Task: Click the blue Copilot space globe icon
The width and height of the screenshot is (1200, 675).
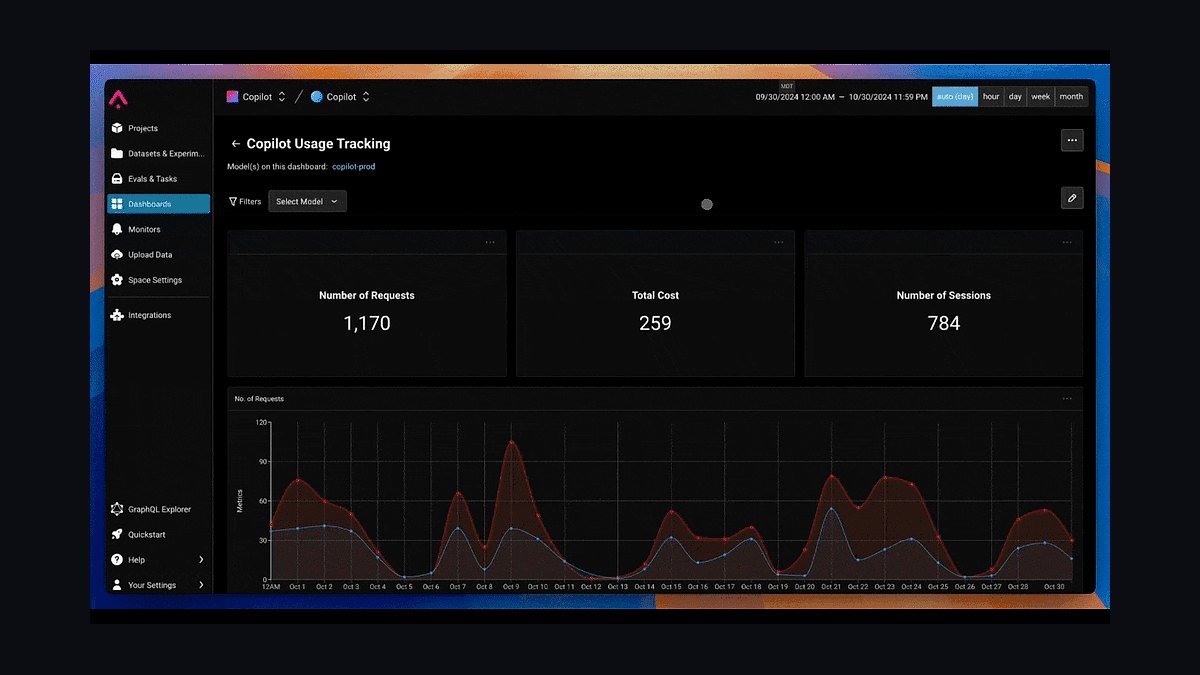Action: click(x=317, y=97)
